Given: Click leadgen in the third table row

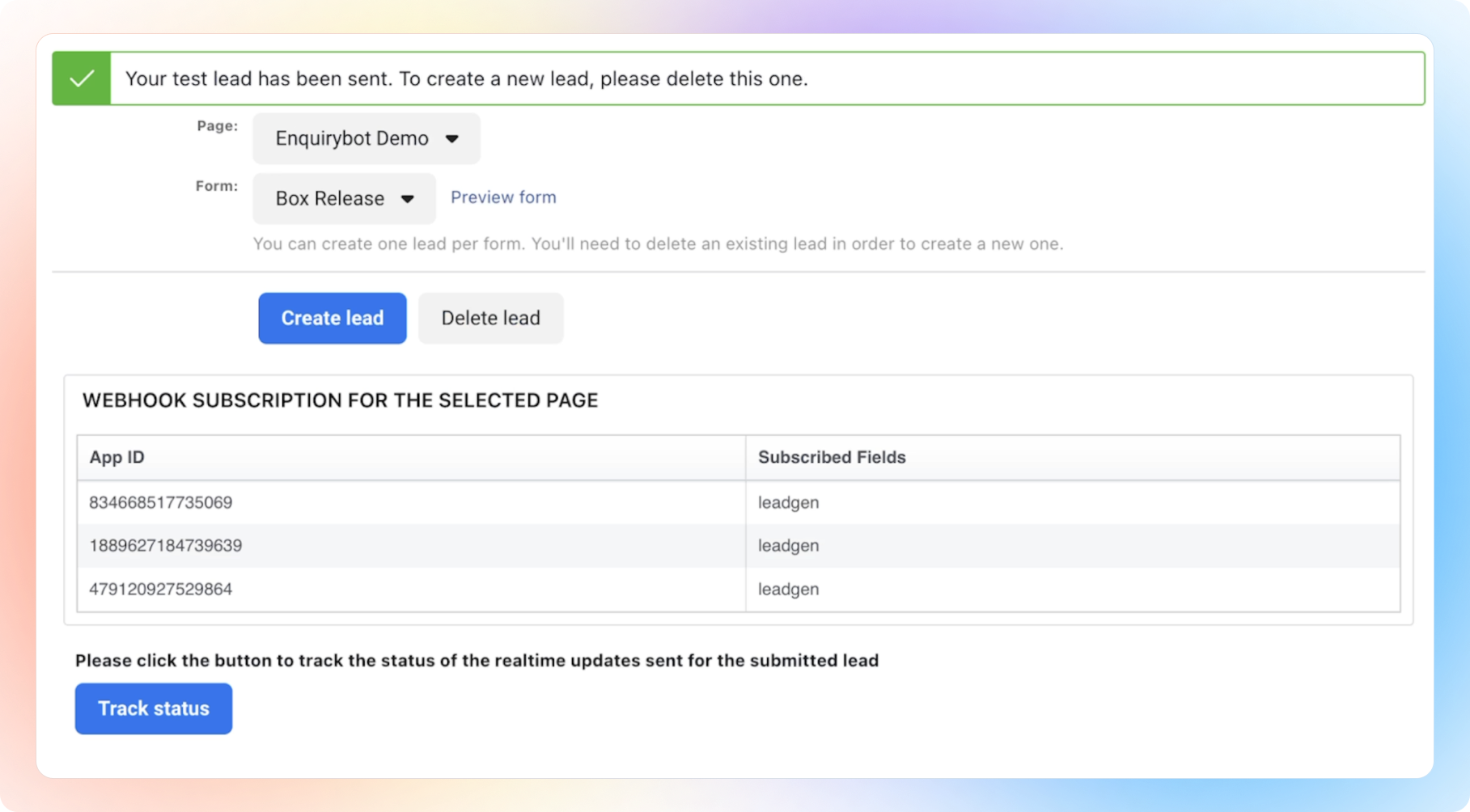Looking at the screenshot, I should pyautogui.click(x=789, y=589).
